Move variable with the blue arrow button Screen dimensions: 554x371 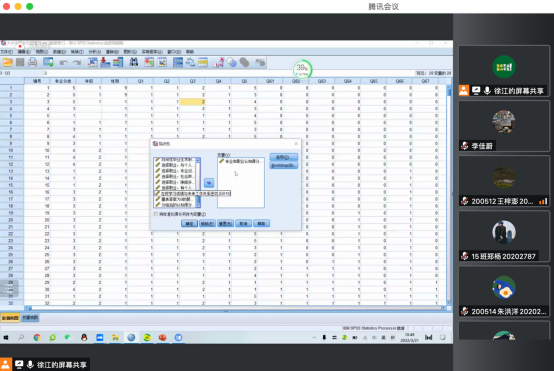(x=209, y=183)
